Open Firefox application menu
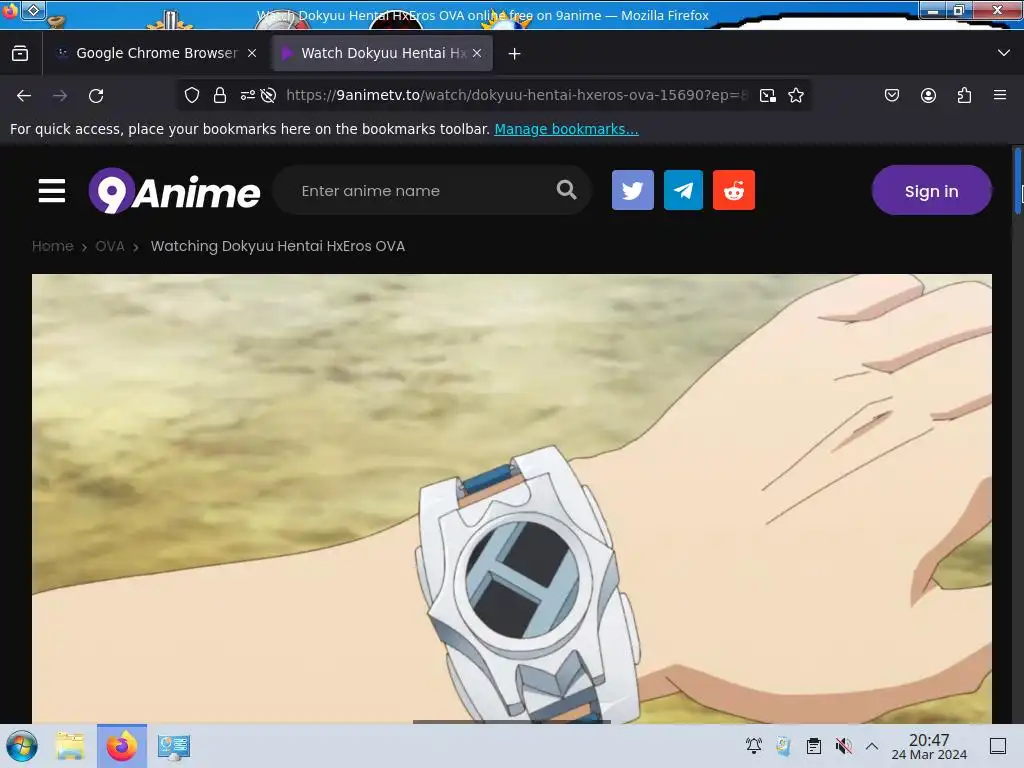This screenshot has width=1024, height=768. tap(1000, 95)
